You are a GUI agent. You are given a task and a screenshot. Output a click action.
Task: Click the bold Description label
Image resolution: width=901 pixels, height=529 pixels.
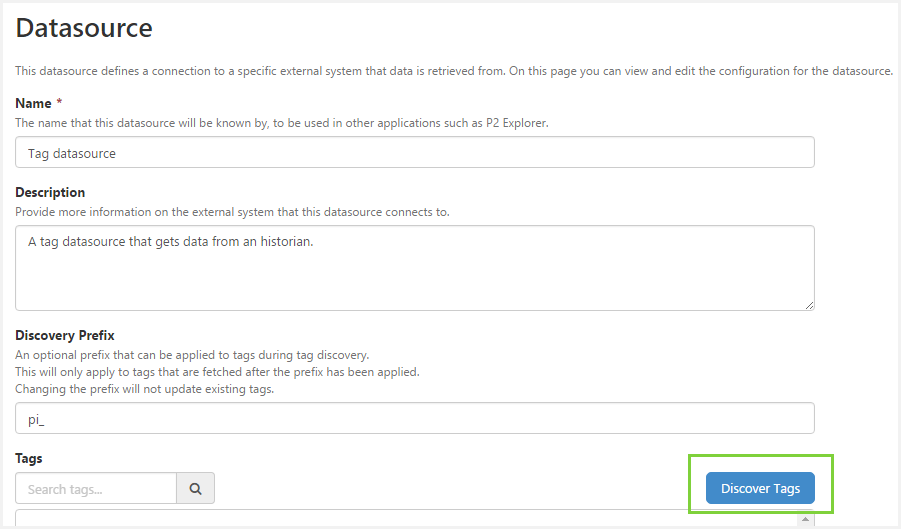50,192
